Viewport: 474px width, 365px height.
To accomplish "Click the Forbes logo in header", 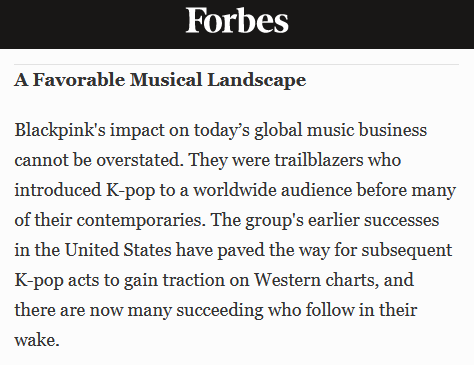I will pyautogui.click(x=237, y=21).
